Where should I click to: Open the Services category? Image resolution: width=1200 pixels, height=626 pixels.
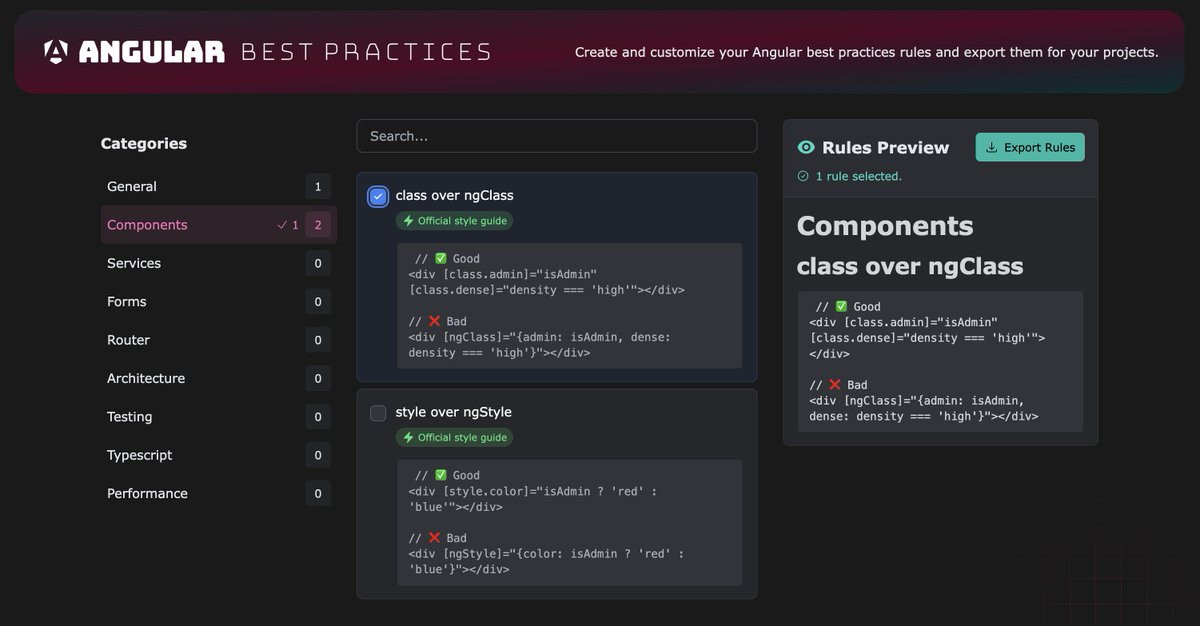tap(219, 263)
